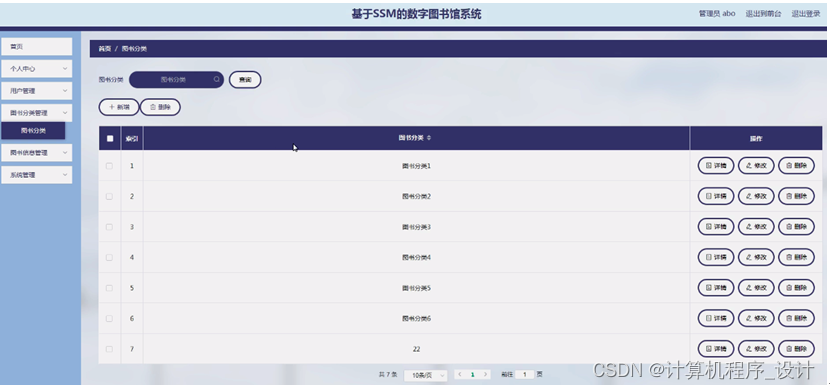Click 删除 for row 图书分类2
Screen dimensions: 830x389
(797, 196)
